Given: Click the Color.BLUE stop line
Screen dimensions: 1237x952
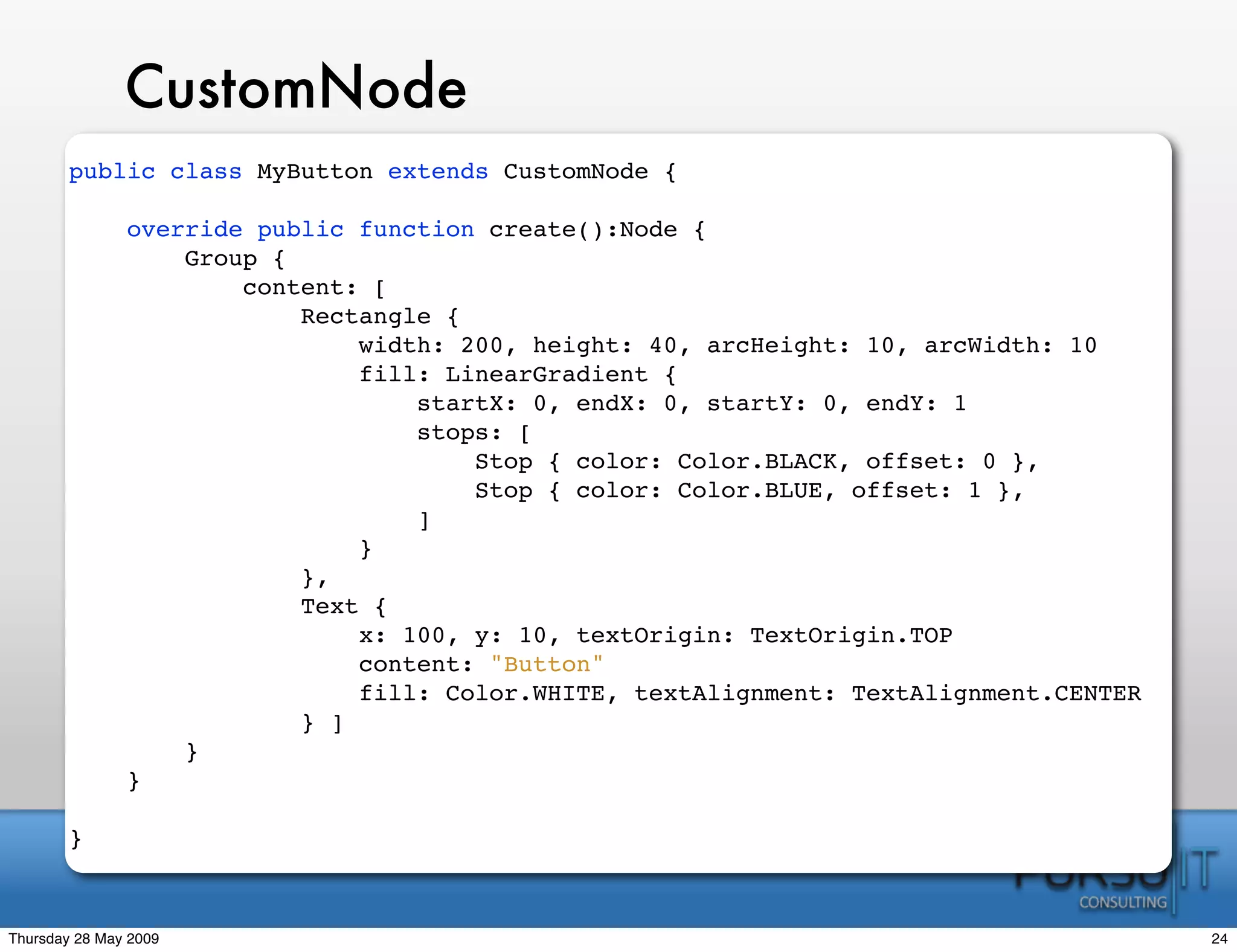Looking at the screenshot, I should (748, 490).
